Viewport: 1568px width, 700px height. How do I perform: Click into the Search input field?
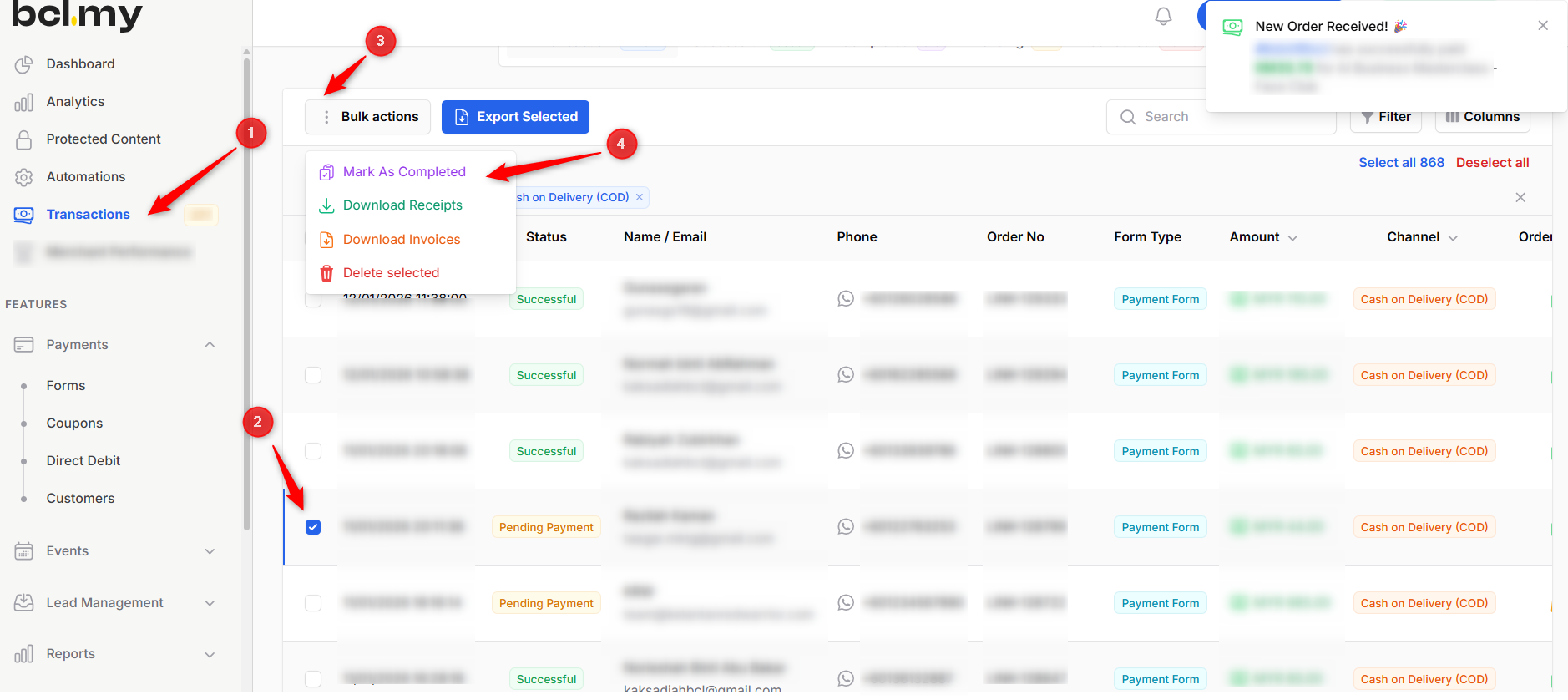(1227, 117)
